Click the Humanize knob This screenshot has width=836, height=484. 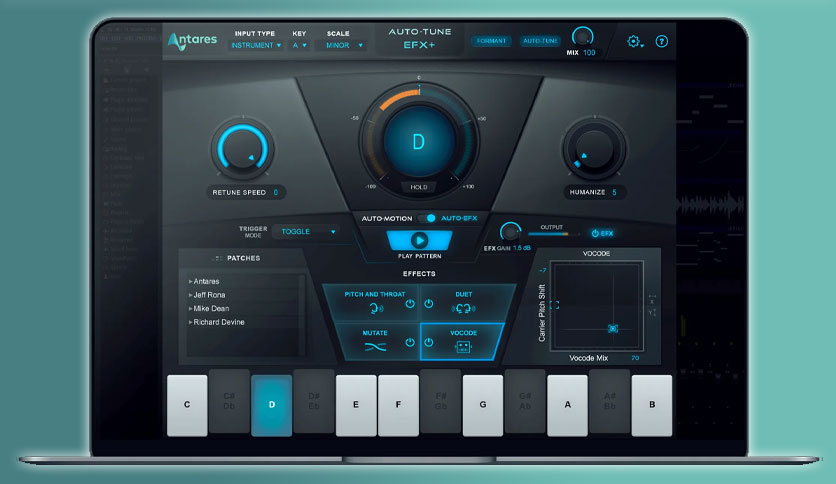[x=594, y=148]
